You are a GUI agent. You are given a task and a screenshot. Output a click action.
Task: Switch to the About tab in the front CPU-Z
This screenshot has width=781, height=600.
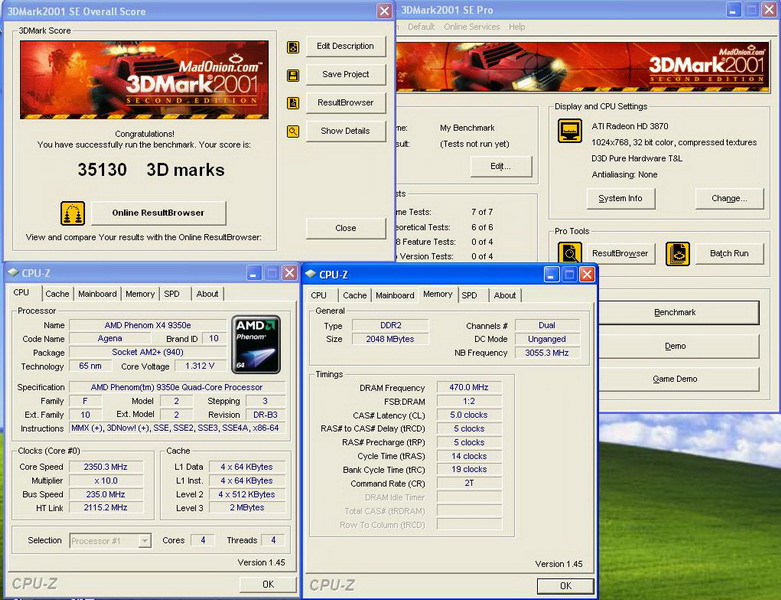click(x=505, y=295)
